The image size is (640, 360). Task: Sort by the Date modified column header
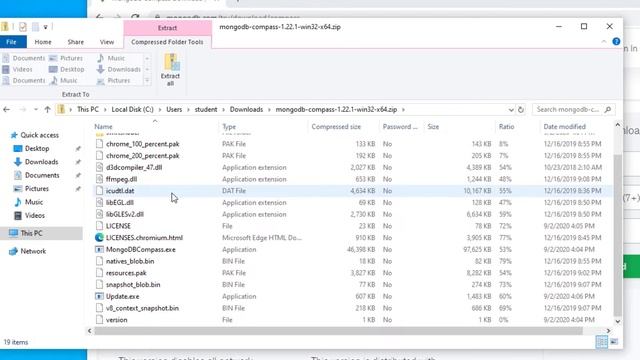(564, 127)
